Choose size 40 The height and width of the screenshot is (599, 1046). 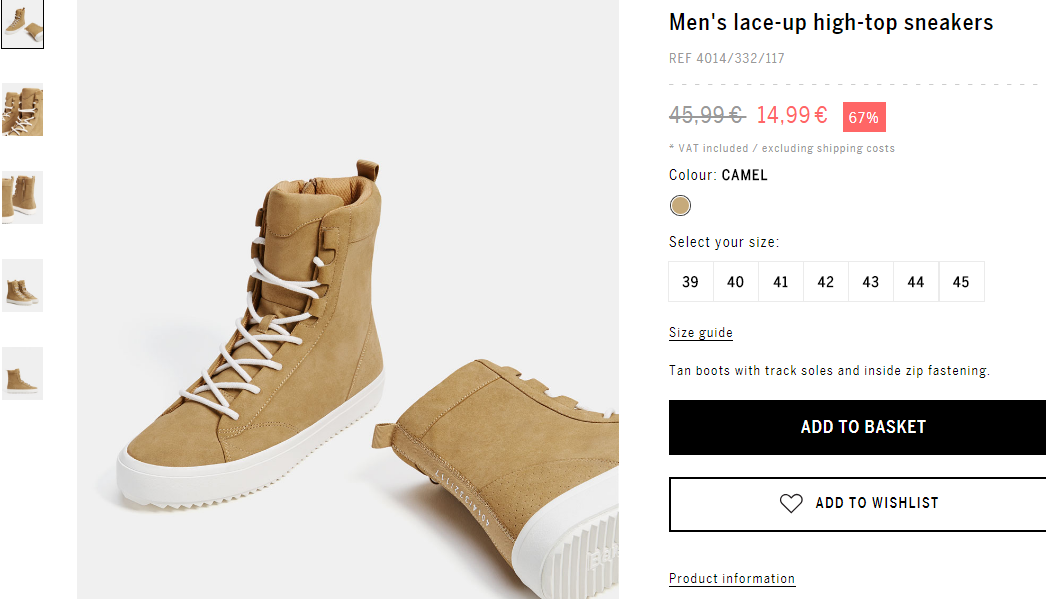pos(736,281)
